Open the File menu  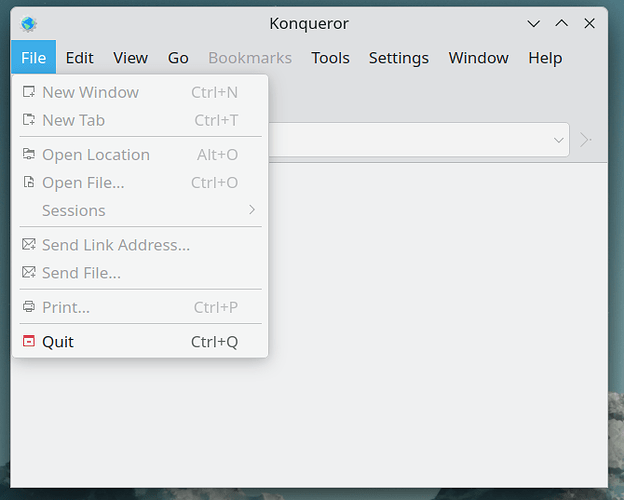[x=33, y=57]
